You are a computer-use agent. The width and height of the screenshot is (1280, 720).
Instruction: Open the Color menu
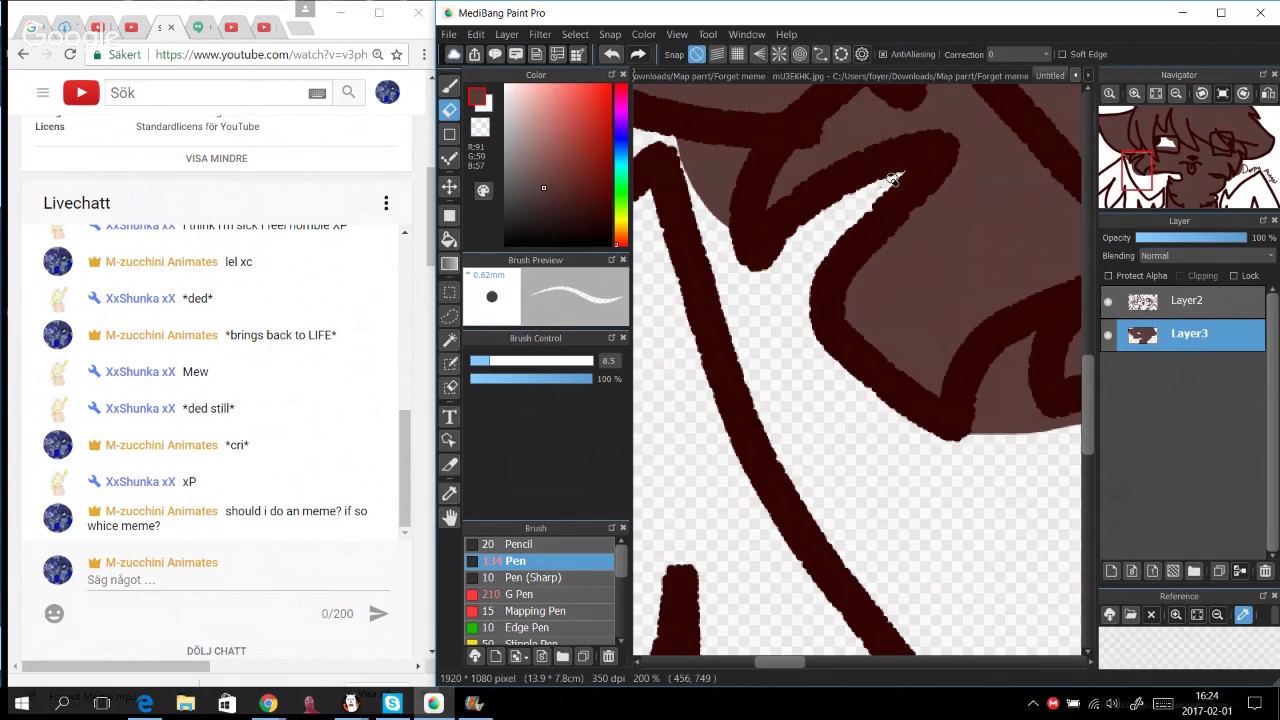tap(644, 35)
